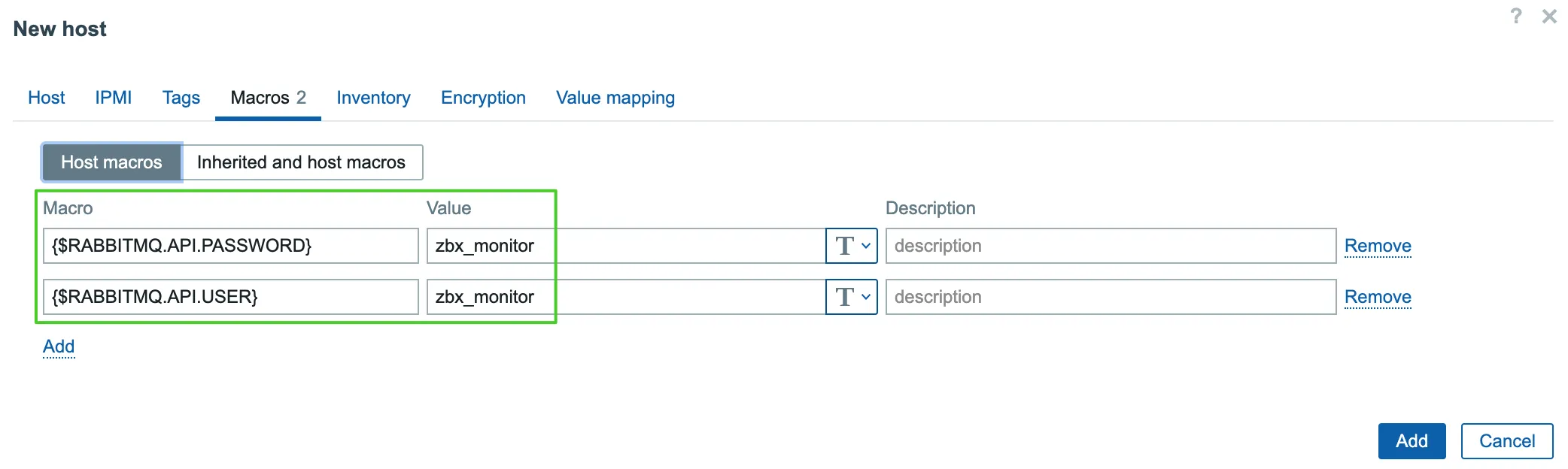Select the Host macros toggle
This screenshot has width=1568, height=469.
point(111,162)
